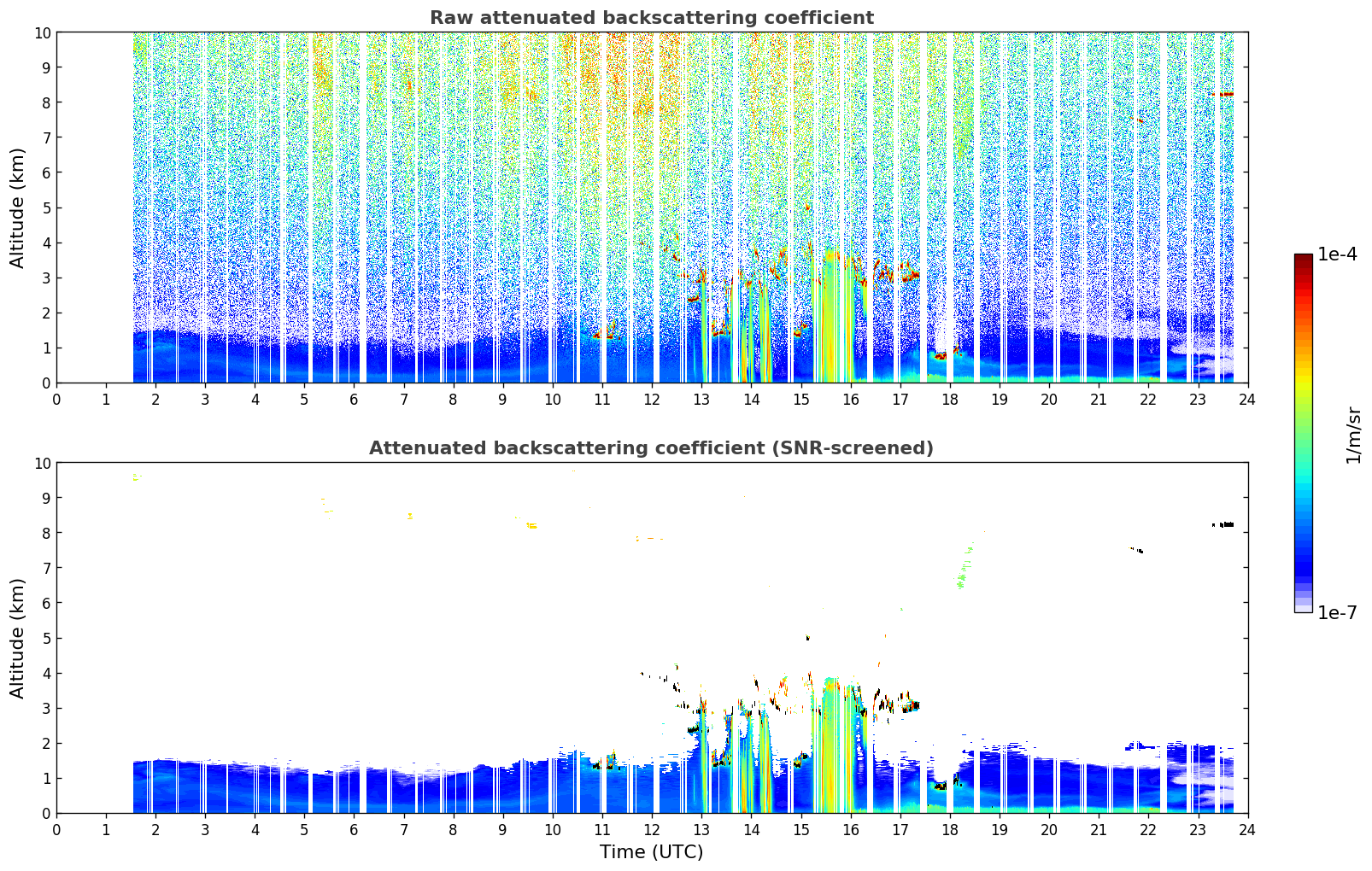Image resolution: width=1372 pixels, height=871 pixels.
Task: Select the 1e-7 colorbar minimum label
Action: pos(1337,612)
